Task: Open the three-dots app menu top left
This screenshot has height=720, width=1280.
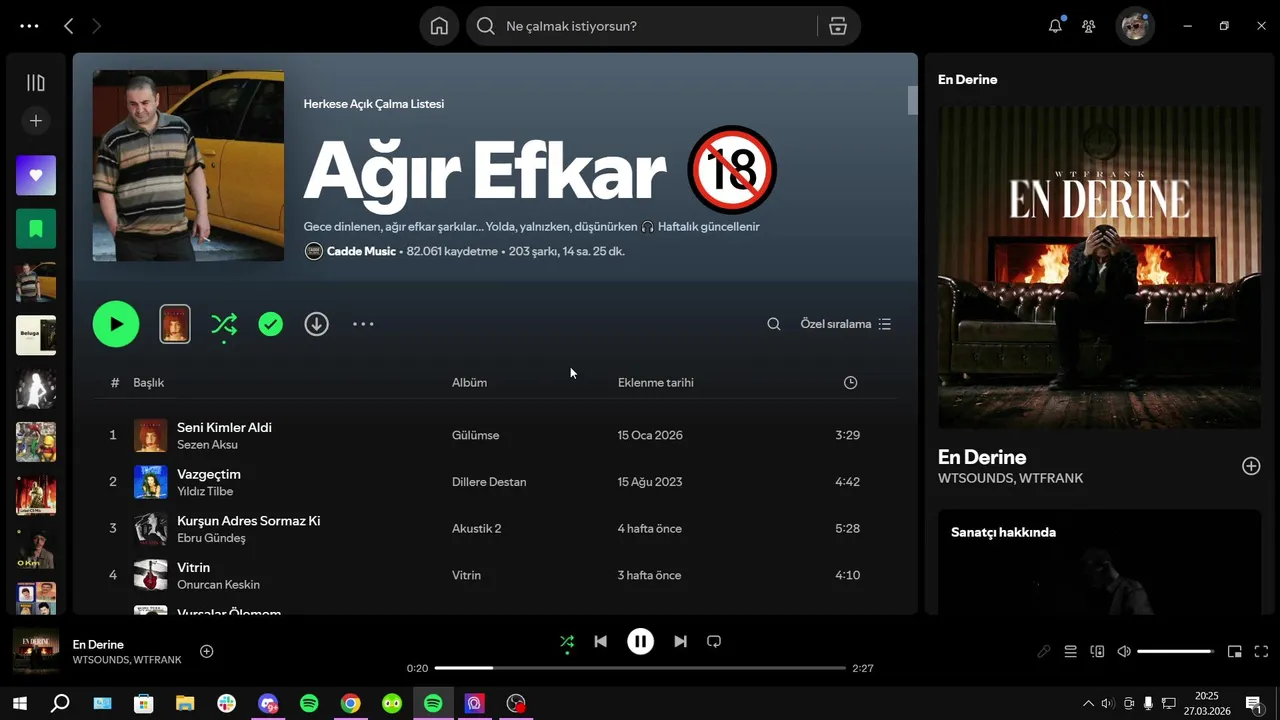Action: (29, 26)
